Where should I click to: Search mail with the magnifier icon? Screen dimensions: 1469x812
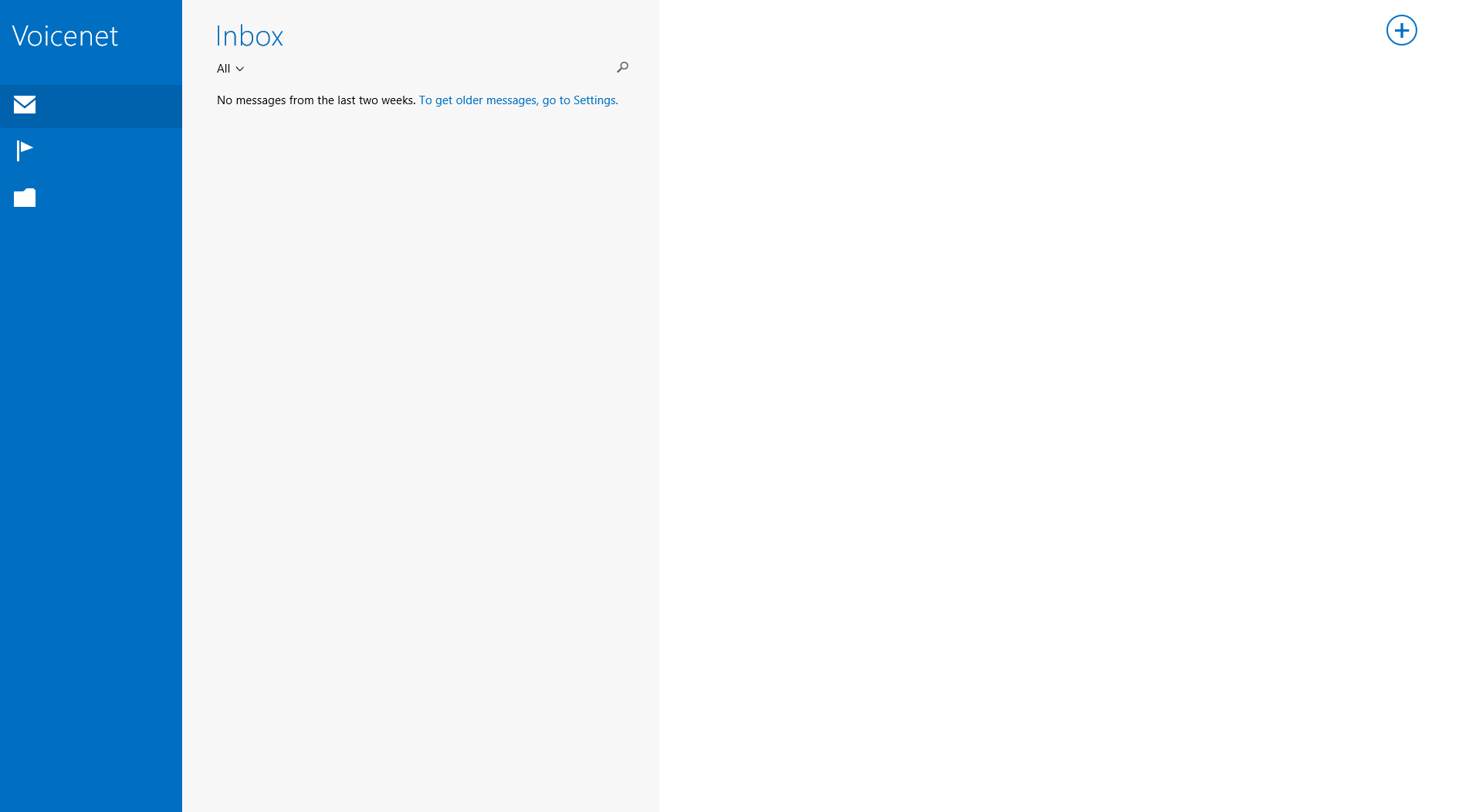622,68
